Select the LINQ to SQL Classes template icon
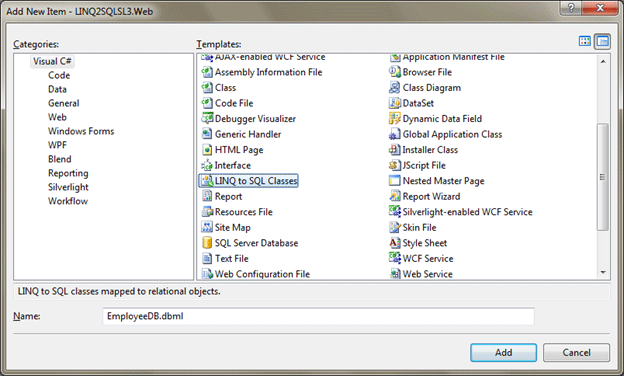The height and width of the screenshot is (376, 624). tap(207, 181)
